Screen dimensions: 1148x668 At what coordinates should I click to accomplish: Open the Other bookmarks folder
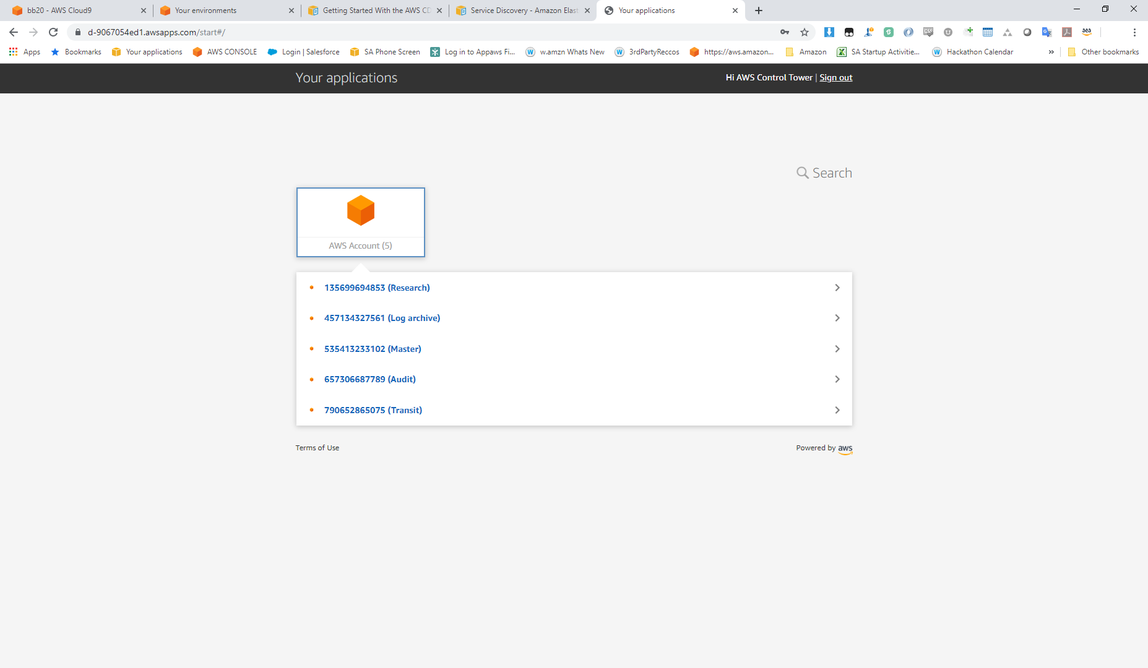pos(1103,52)
